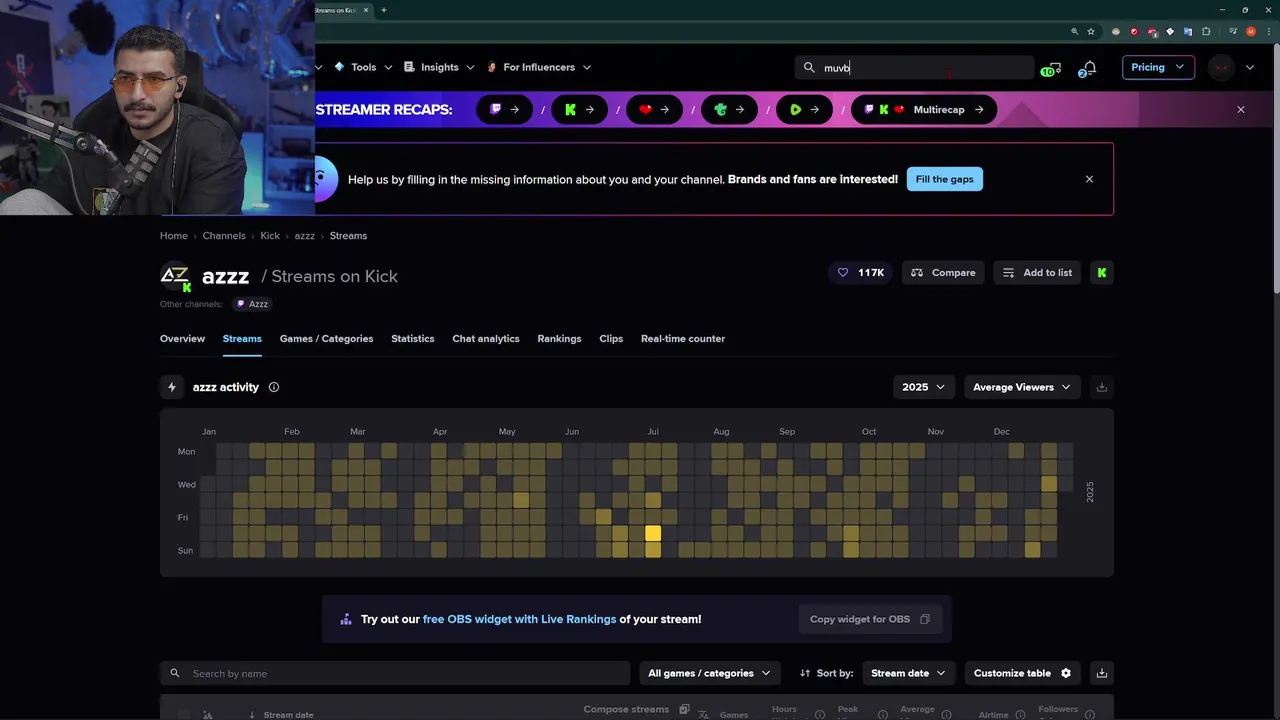Click the green Kick platform icon button

pyautogui.click(x=1101, y=273)
